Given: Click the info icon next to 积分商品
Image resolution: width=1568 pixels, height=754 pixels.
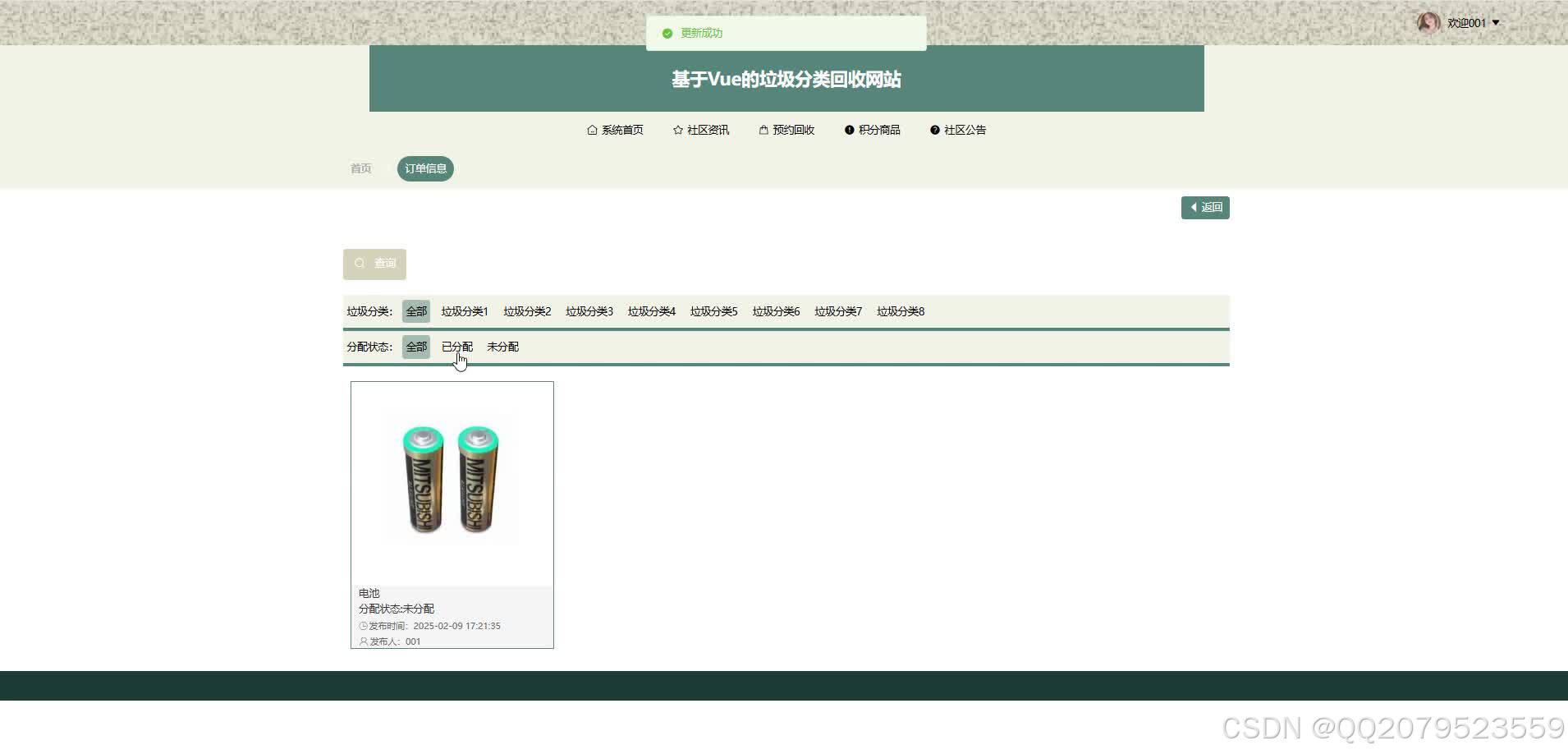Looking at the screenshot, I should click(848, 129).
